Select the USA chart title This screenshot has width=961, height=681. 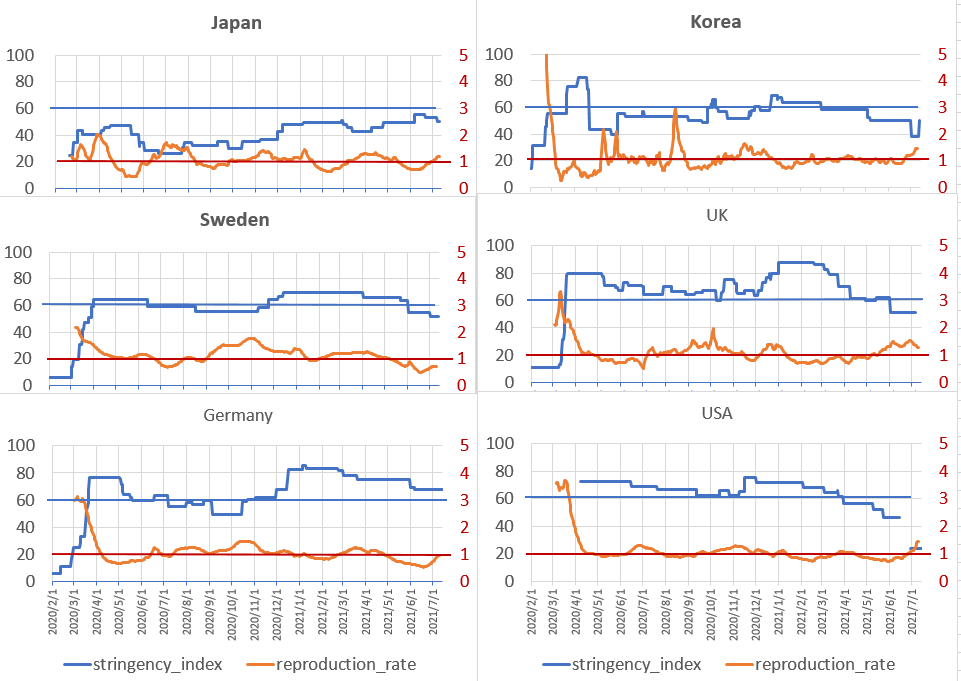click(x=716, y=412)
